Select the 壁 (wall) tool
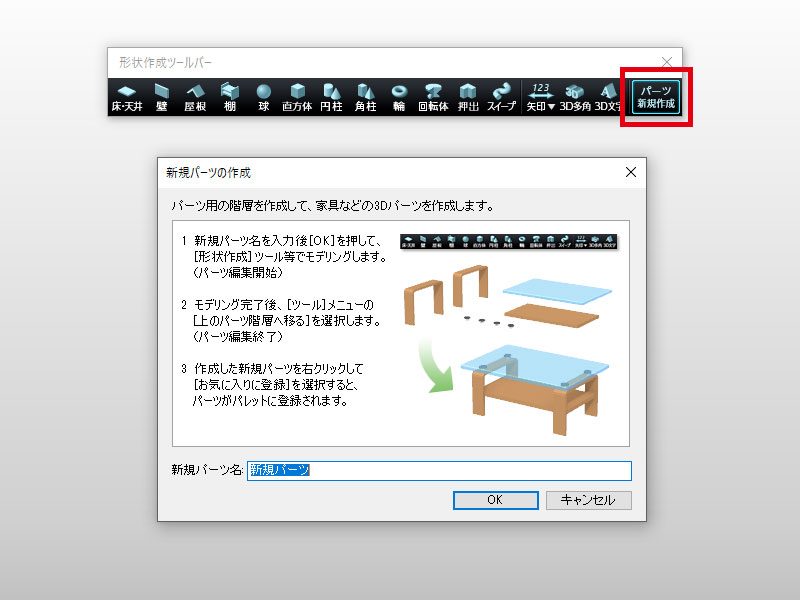This screenshot has width=800, height=600. click(x=161, y=97)
